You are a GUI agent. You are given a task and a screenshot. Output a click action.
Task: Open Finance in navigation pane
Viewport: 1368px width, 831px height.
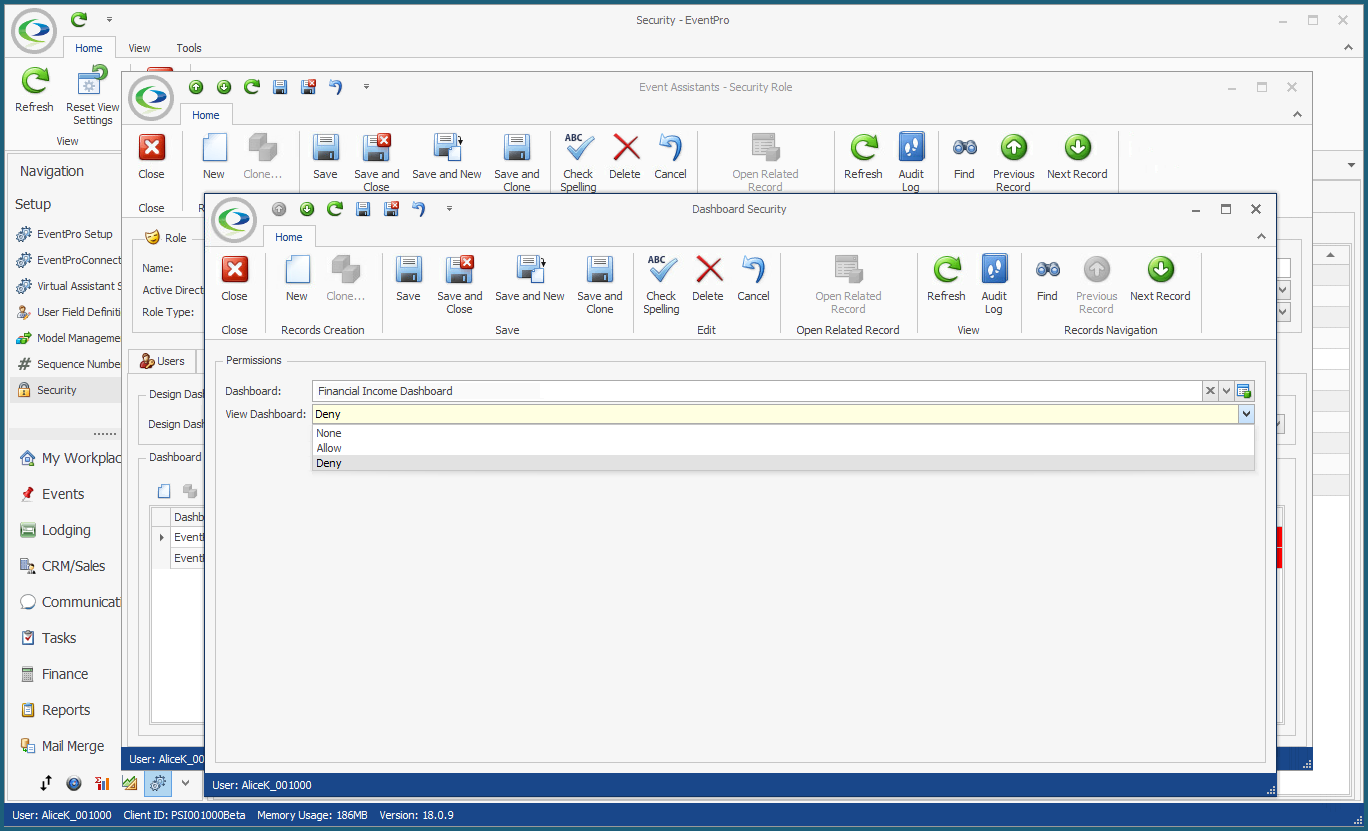[x=65, y=674]
